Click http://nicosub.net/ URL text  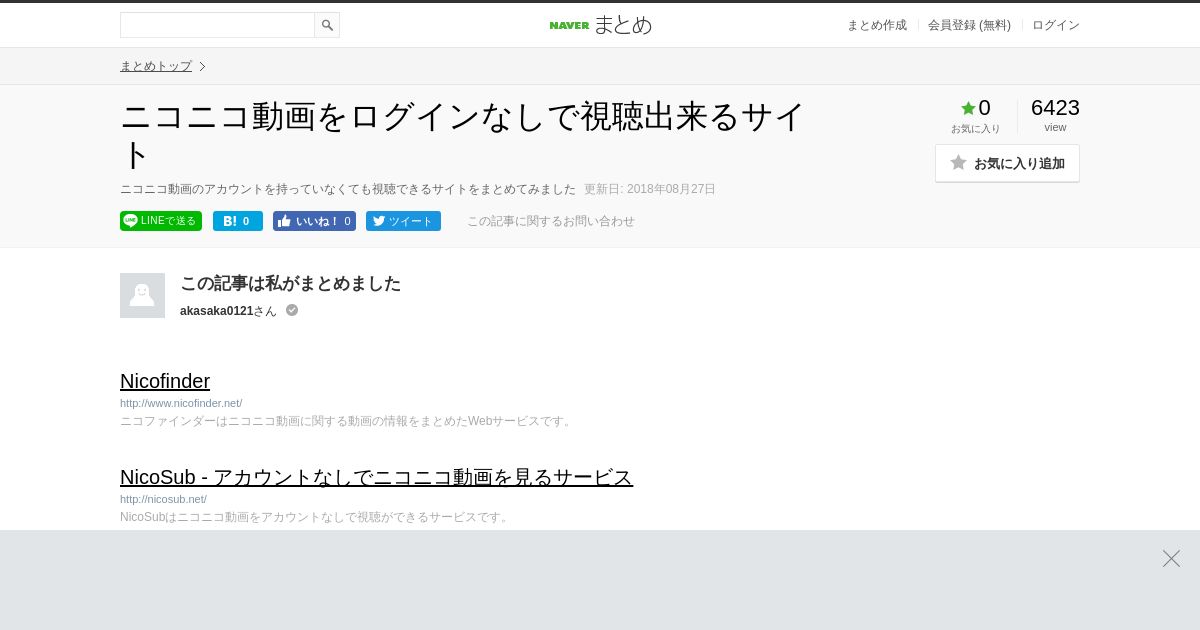[163, 499]
